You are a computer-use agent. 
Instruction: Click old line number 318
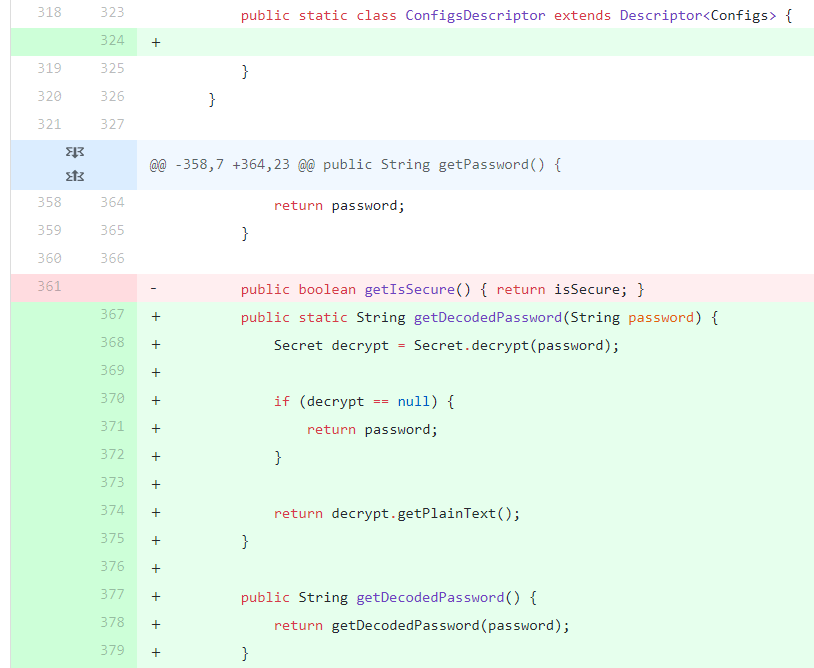coord(49,13)
